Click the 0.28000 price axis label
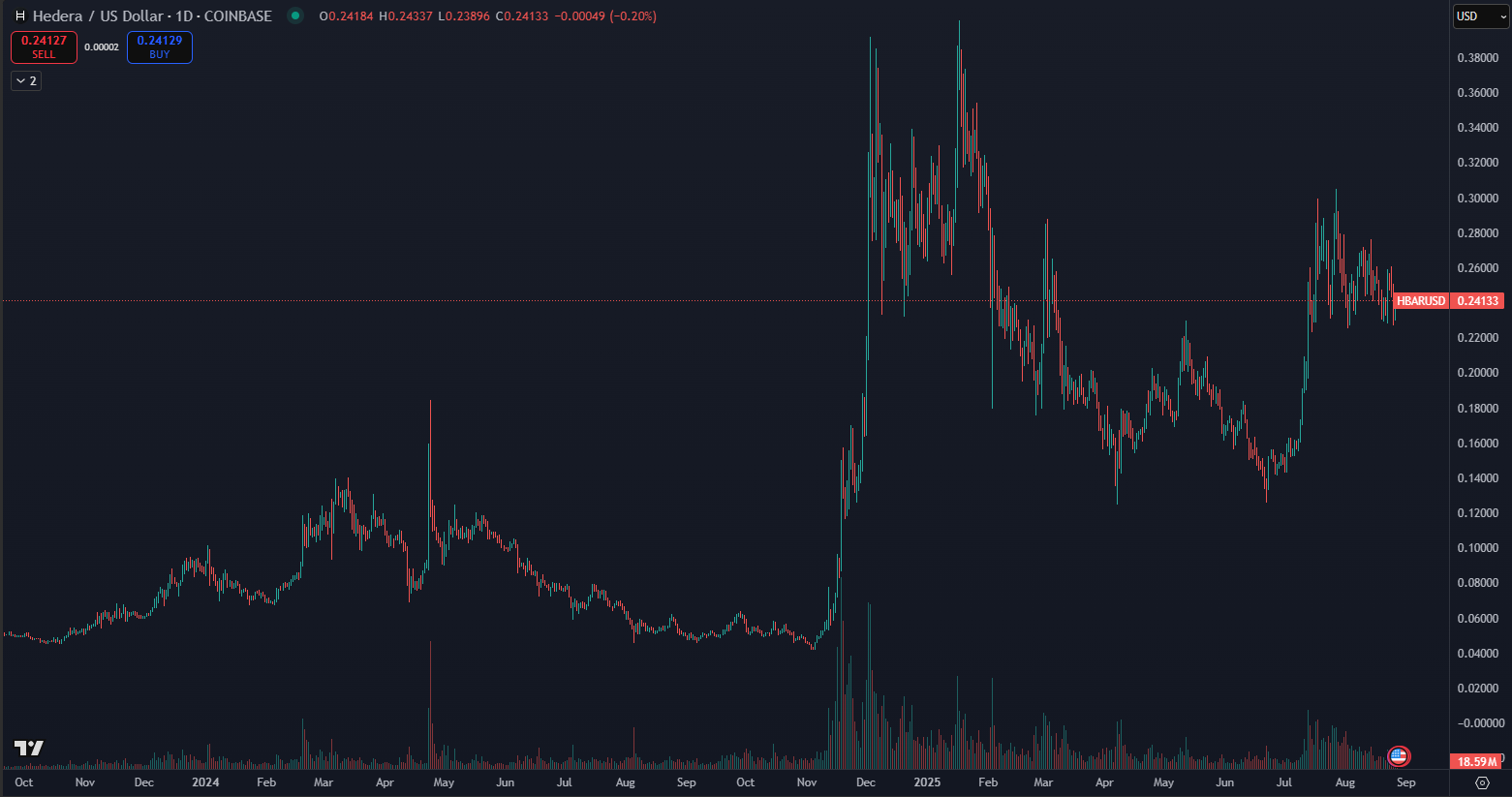 [x=1478, y=233]
